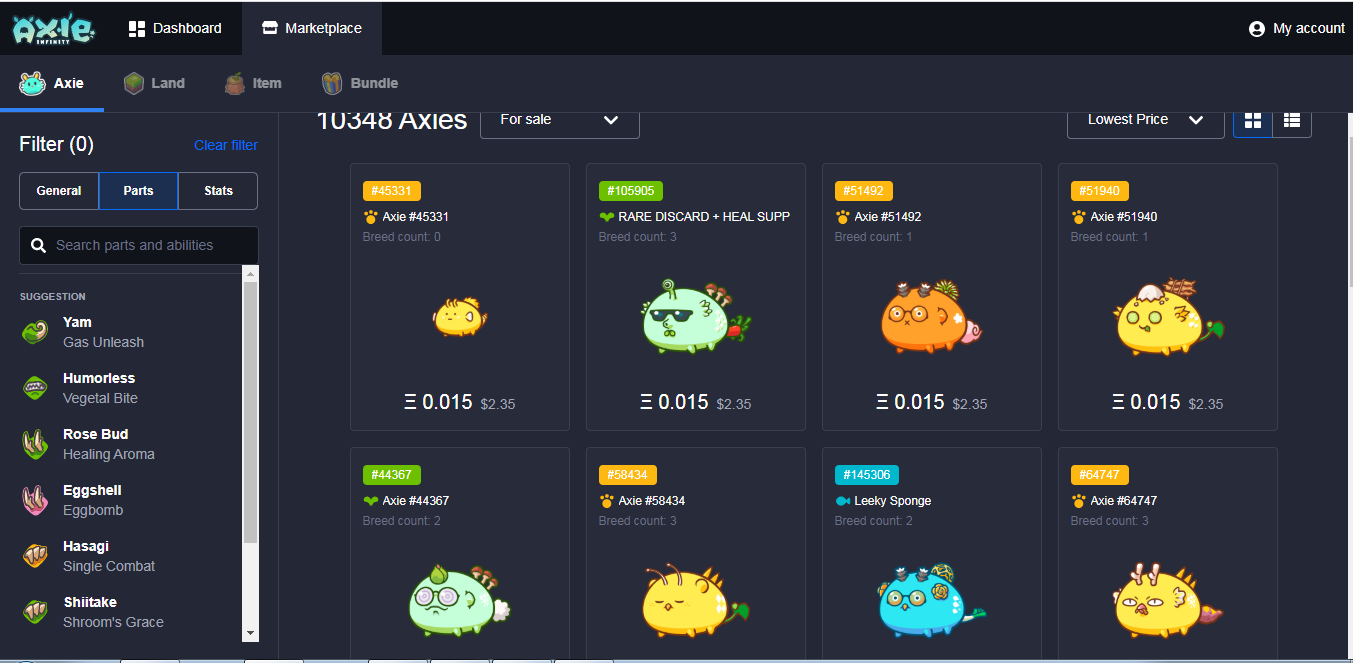Image resolution: width=1353 pixels, height=663 pixels.
Task: Open the yellow Axie #51940 image
Action: [1168, 316]
